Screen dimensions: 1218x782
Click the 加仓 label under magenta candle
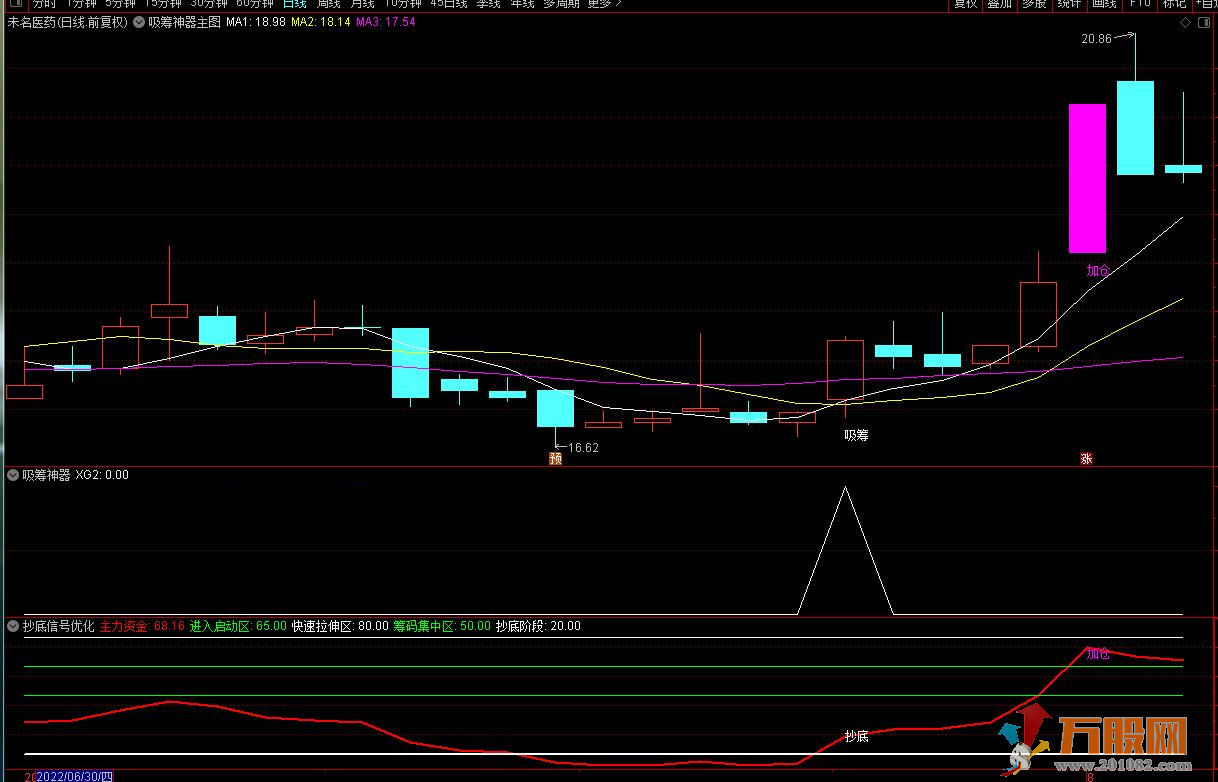point(1098,270)
